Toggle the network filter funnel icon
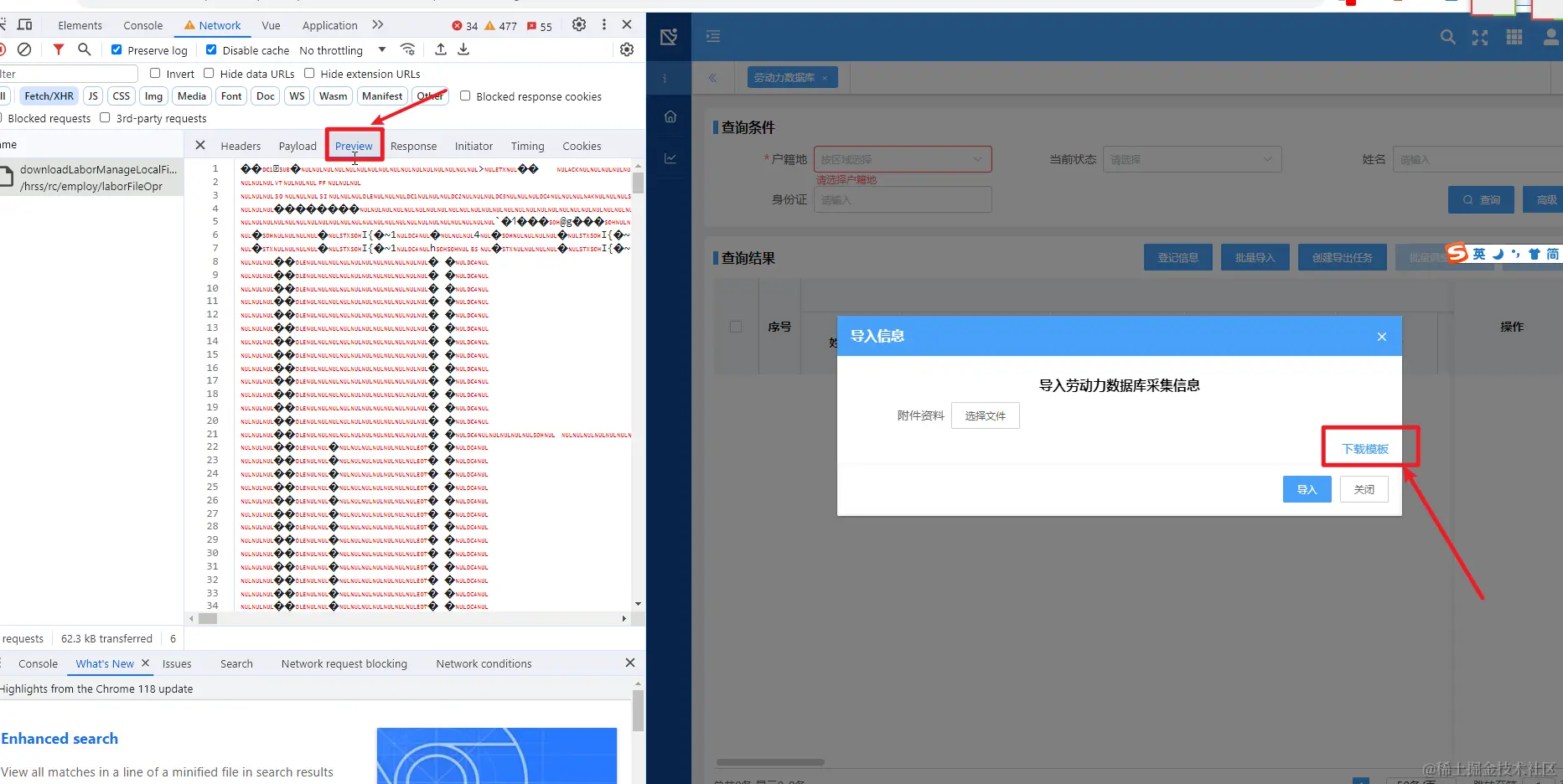 click(x=59, y=50)
